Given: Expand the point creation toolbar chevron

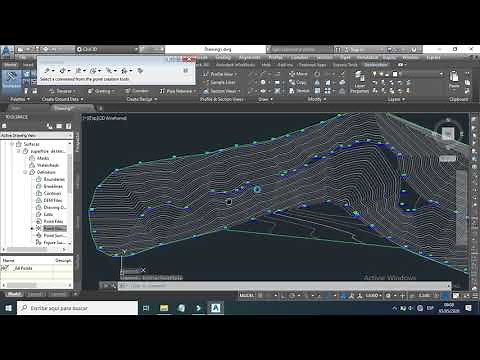Looking at the screenshot, I should [x=186, y=70].
